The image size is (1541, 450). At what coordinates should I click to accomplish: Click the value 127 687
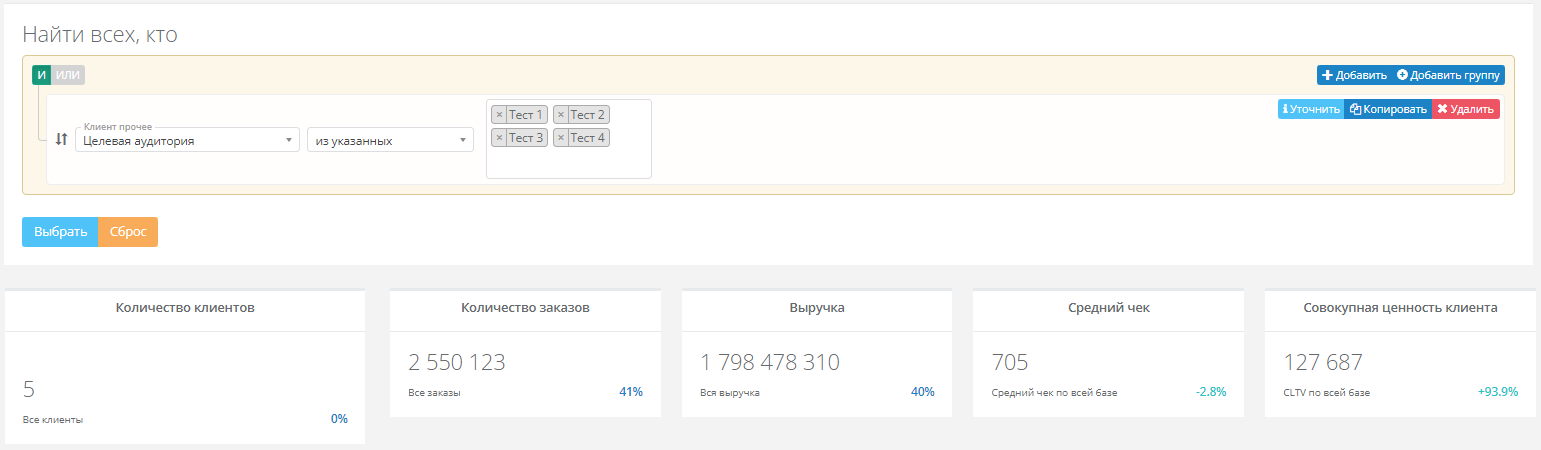tap(1323, 362)
